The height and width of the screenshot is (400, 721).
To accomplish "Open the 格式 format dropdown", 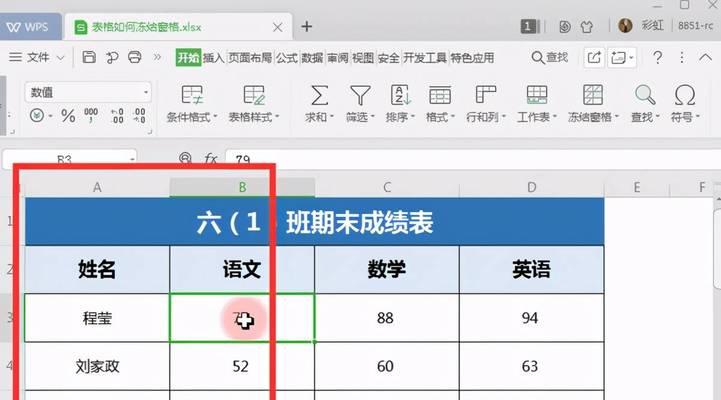I will click(440, 103).
